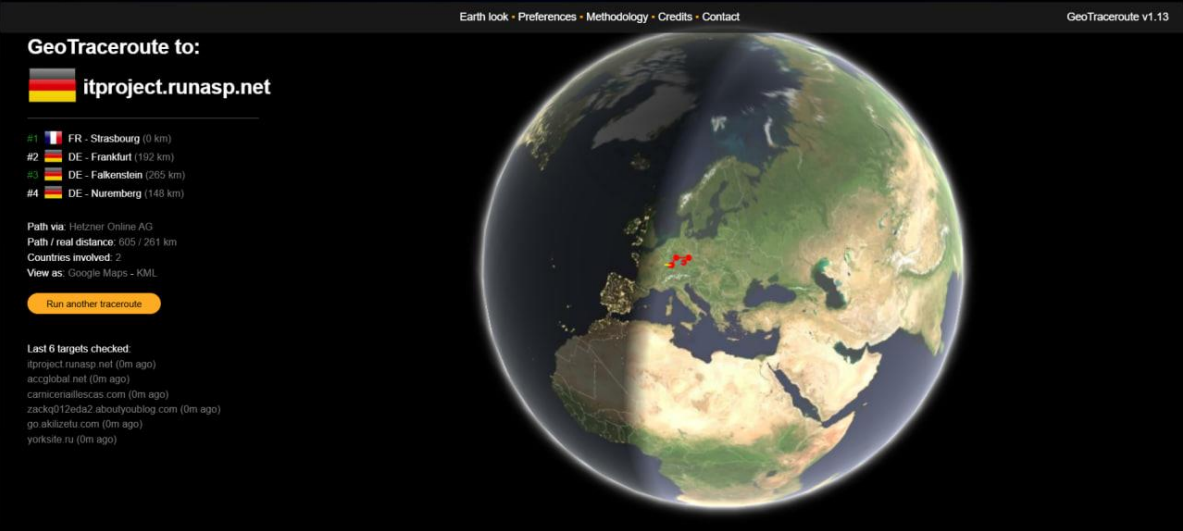Select accglobal.net from recent targets
1183x531 pixels.
tap(57, 379)
